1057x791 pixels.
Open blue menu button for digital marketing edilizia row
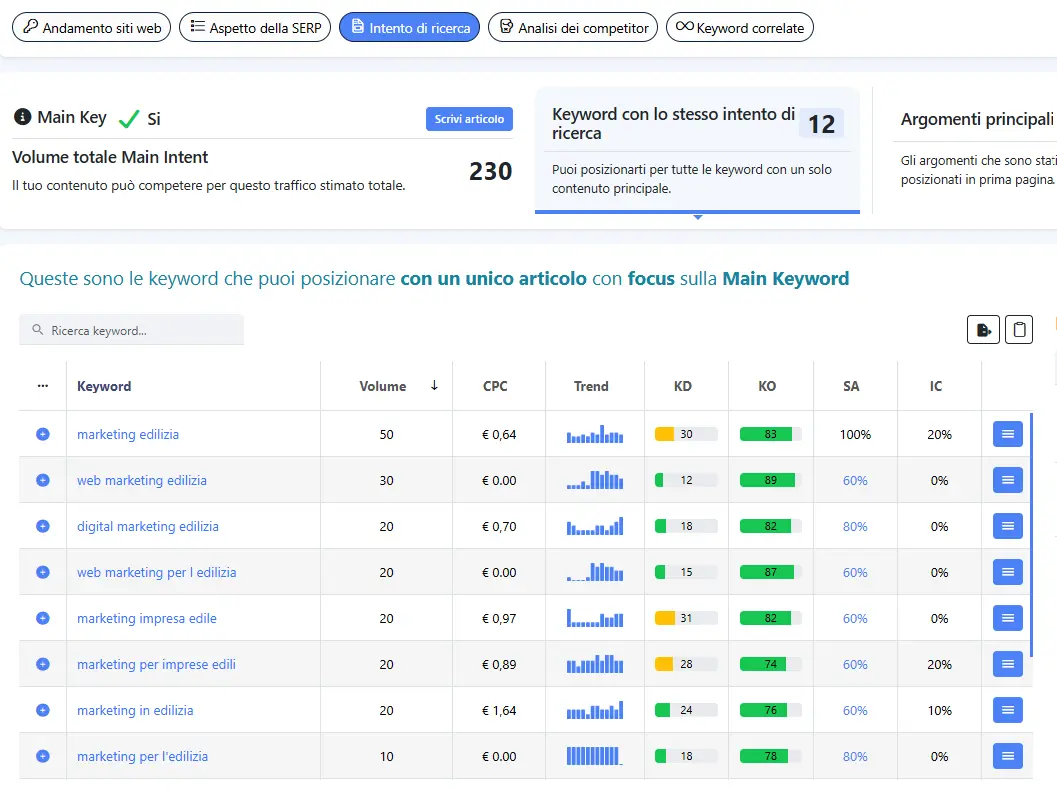[1008, 526]
